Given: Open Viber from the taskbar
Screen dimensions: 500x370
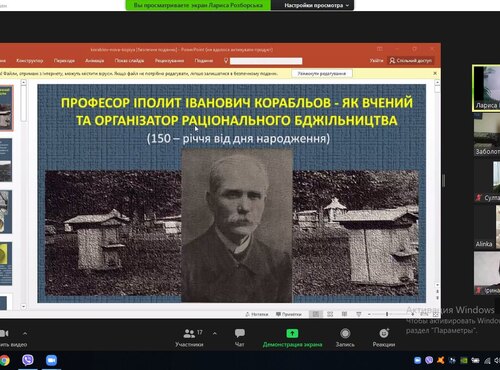Looking at the screenshot, I should tap(28, 360).
